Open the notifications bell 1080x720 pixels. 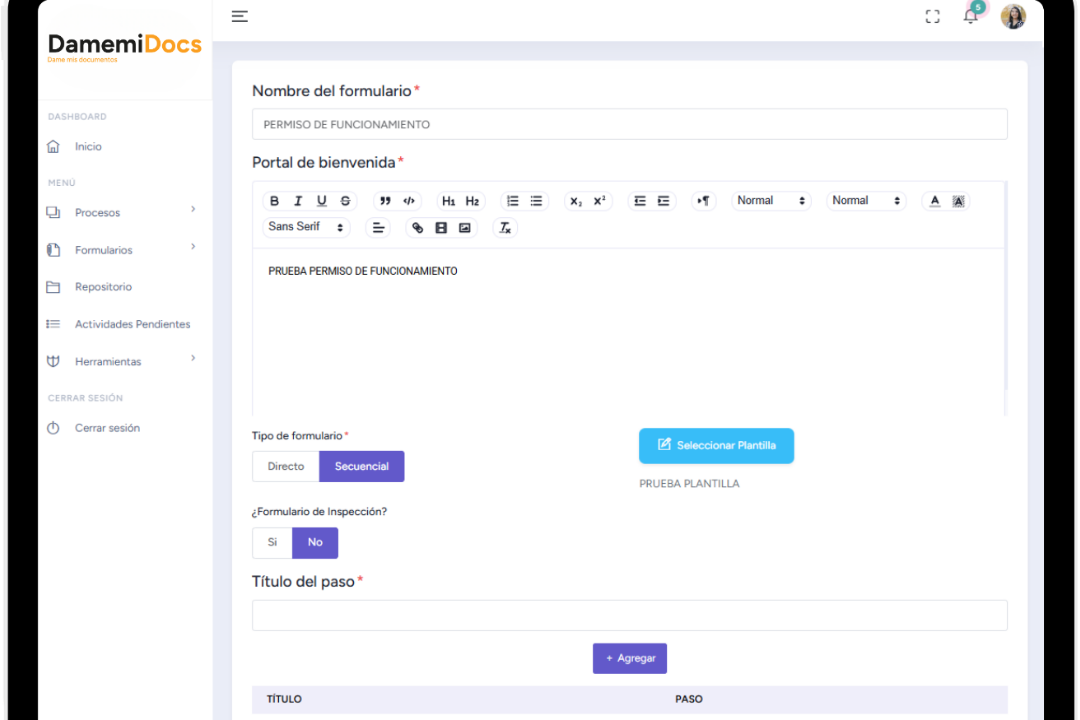click(970, 16)
